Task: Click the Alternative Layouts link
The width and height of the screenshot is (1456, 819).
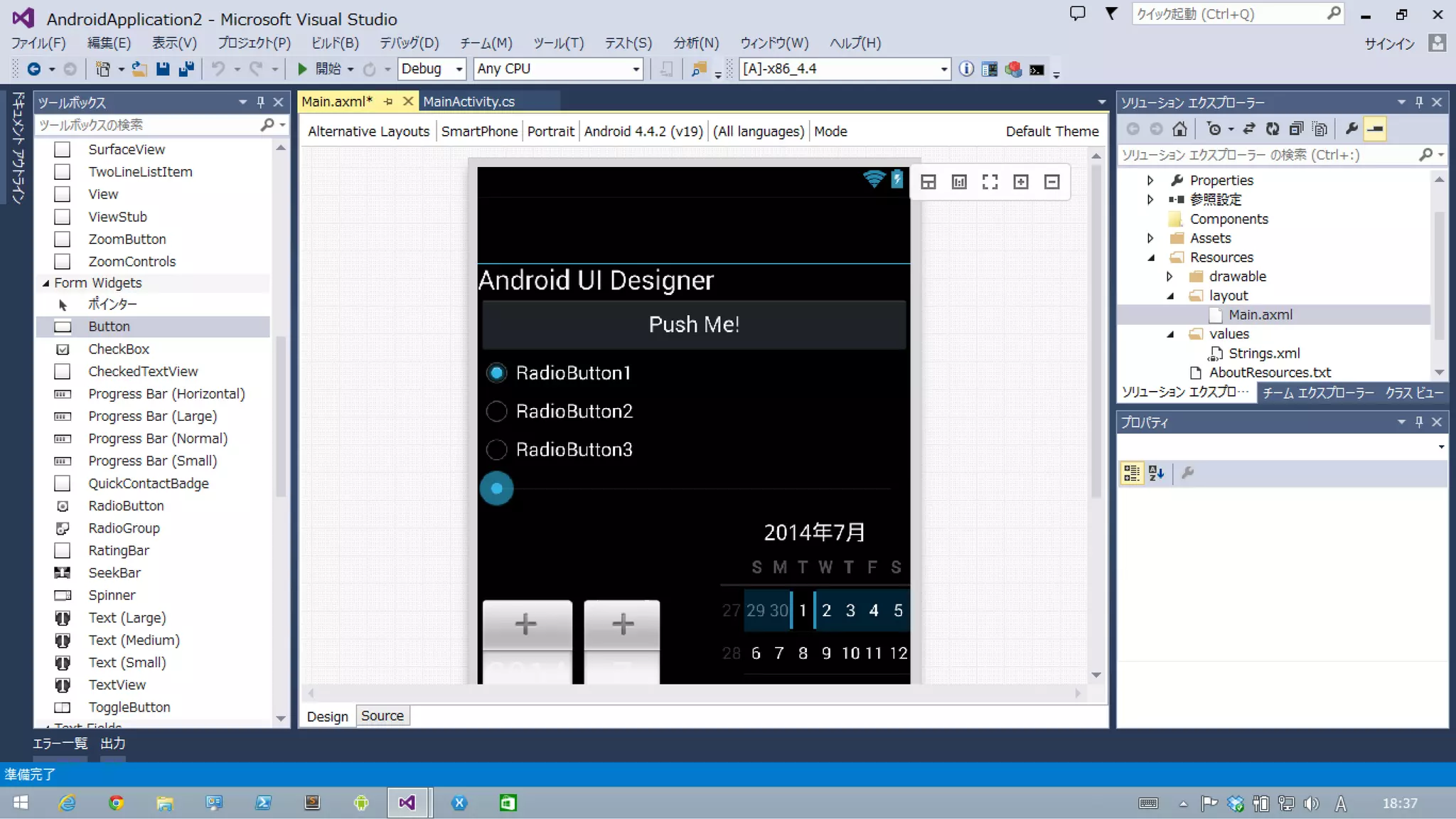Action: pyautogui.click(x=368, y=132)
